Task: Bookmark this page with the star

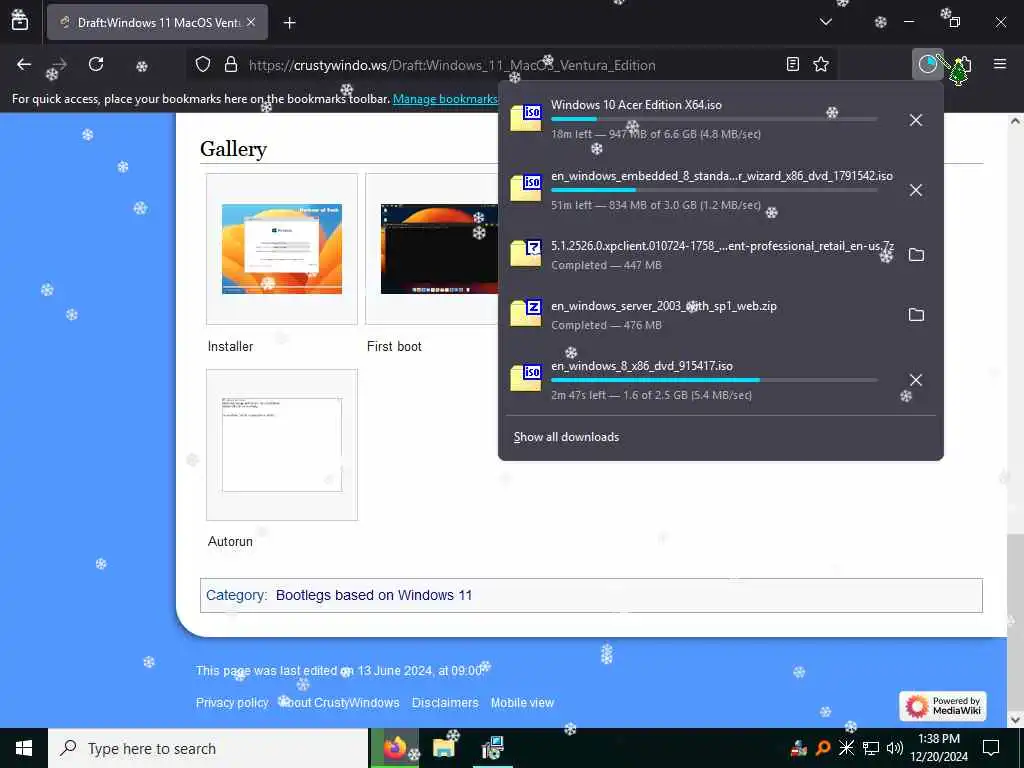Action: tap(821, 64)
